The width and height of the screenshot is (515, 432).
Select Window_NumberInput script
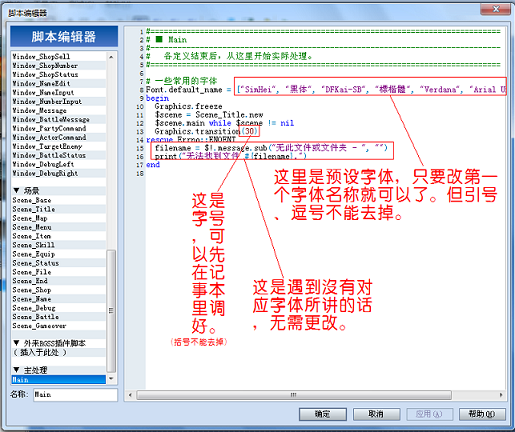59,101
